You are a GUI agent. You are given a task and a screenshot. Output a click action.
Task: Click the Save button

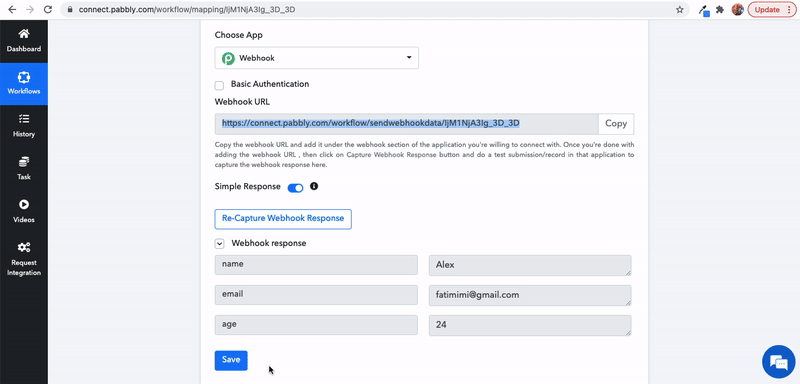(x=231, y=360)
